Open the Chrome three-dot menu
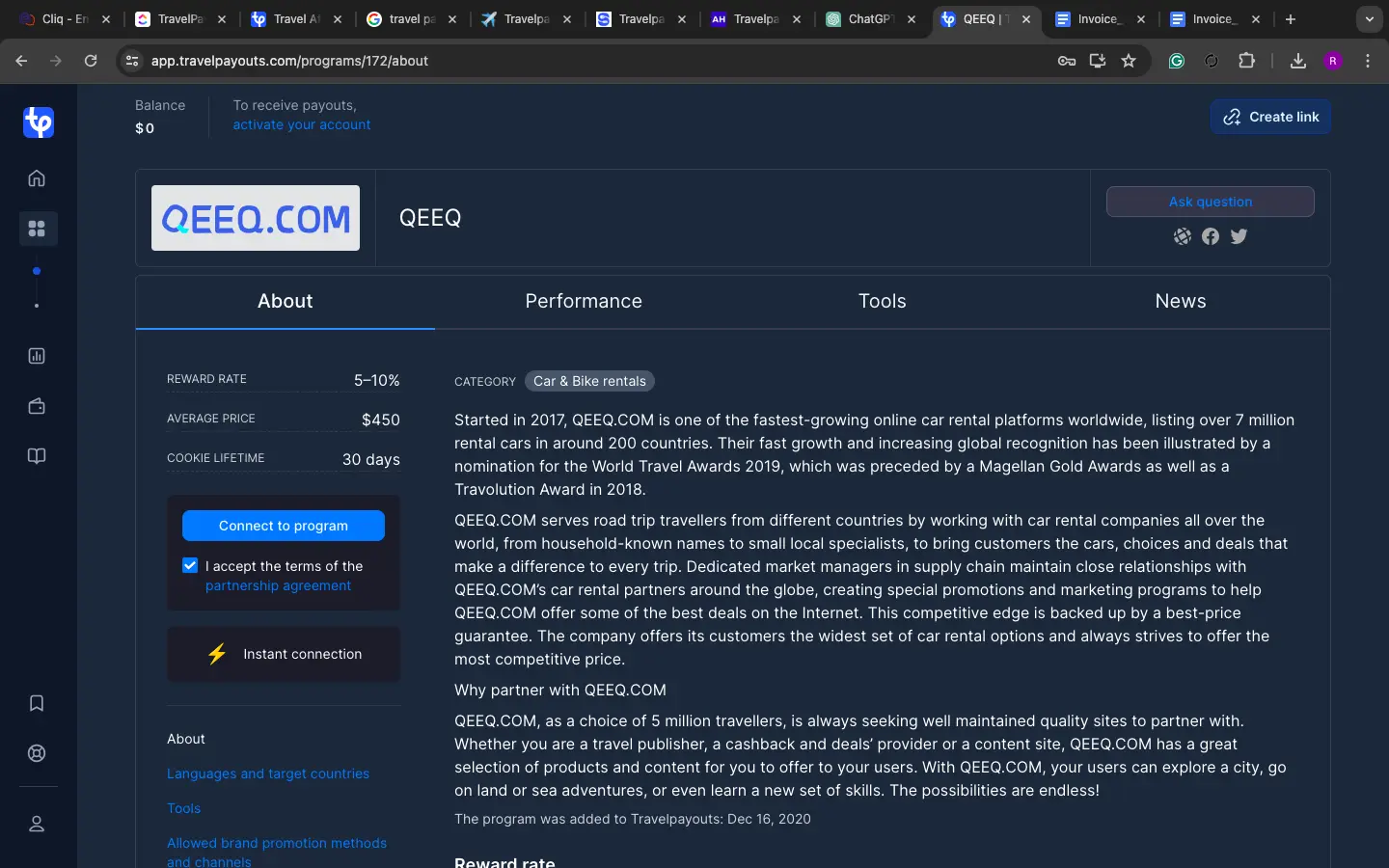Image resolution: width=1389 pixels, height=868 pixels. tap(1368, 61)
